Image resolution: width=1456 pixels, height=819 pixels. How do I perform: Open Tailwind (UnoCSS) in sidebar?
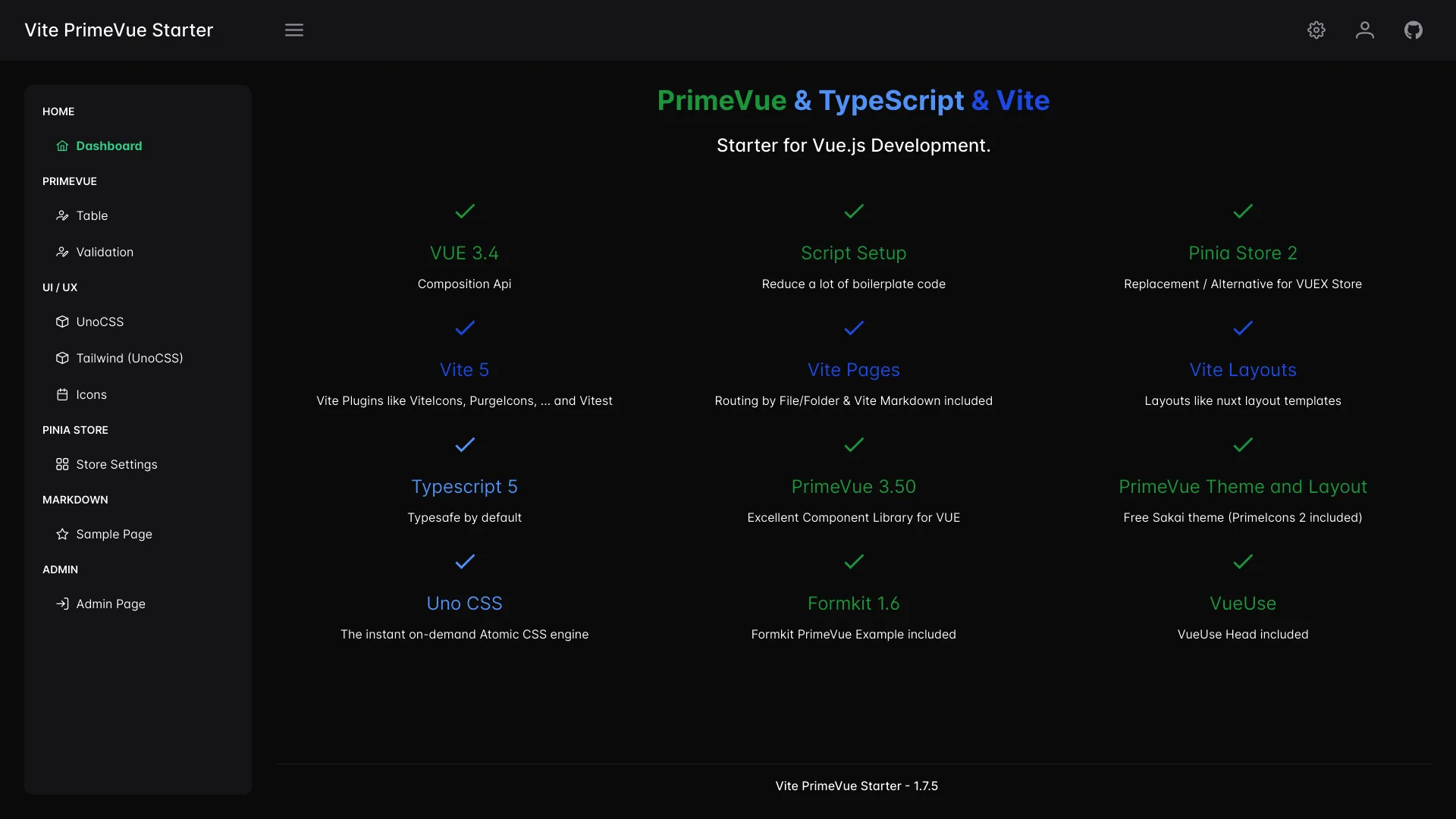click(x=138, y=359)
